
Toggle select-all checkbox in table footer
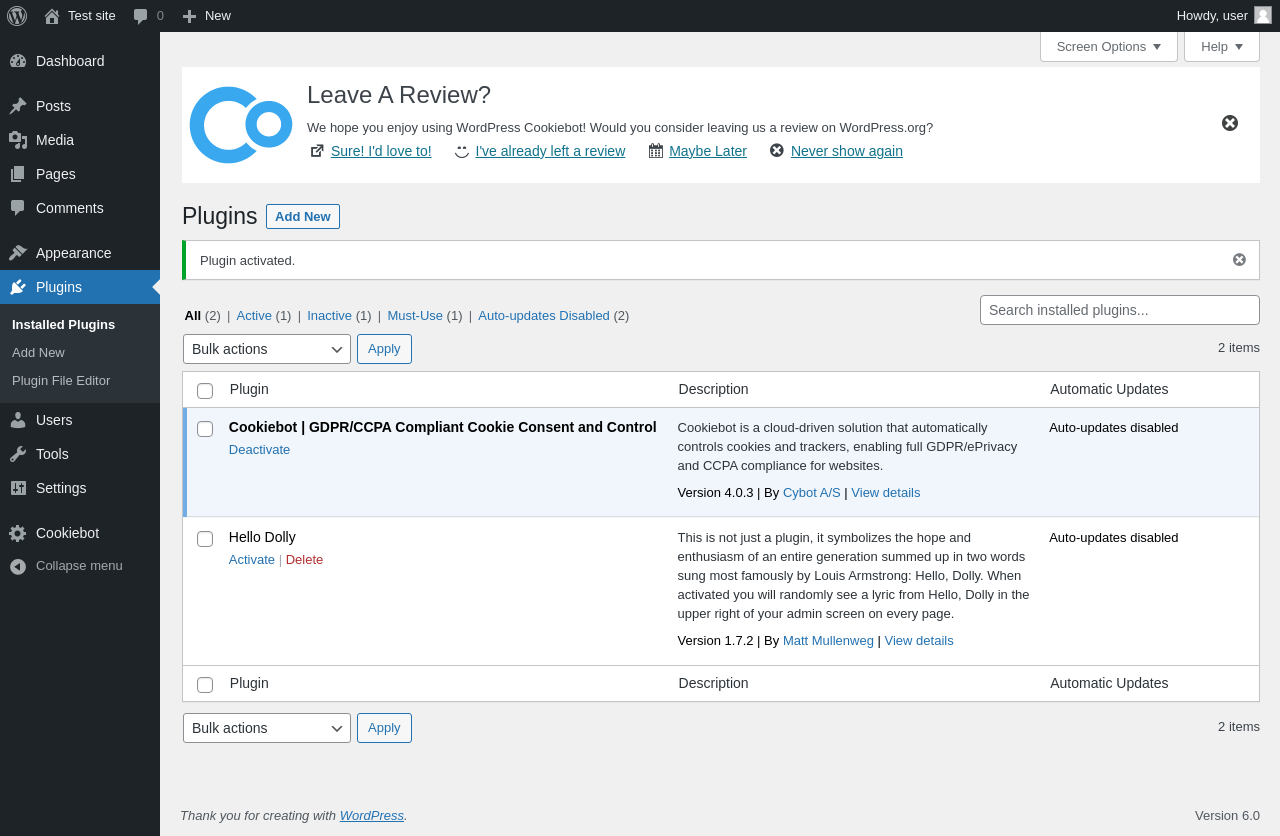tap(205, 685)
